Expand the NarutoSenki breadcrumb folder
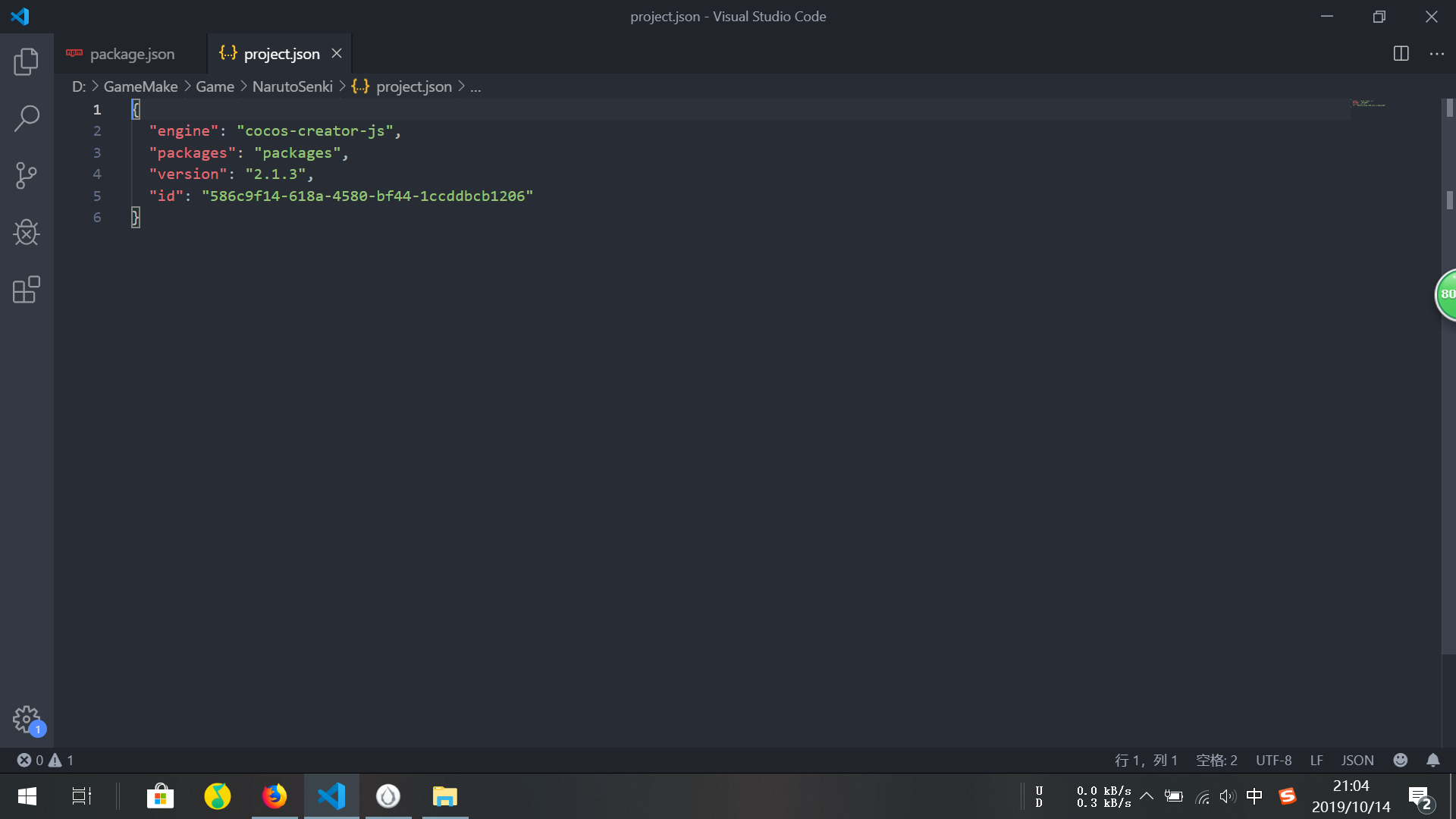The height and width of the screenshot is (819, 1456). point(292,86)
